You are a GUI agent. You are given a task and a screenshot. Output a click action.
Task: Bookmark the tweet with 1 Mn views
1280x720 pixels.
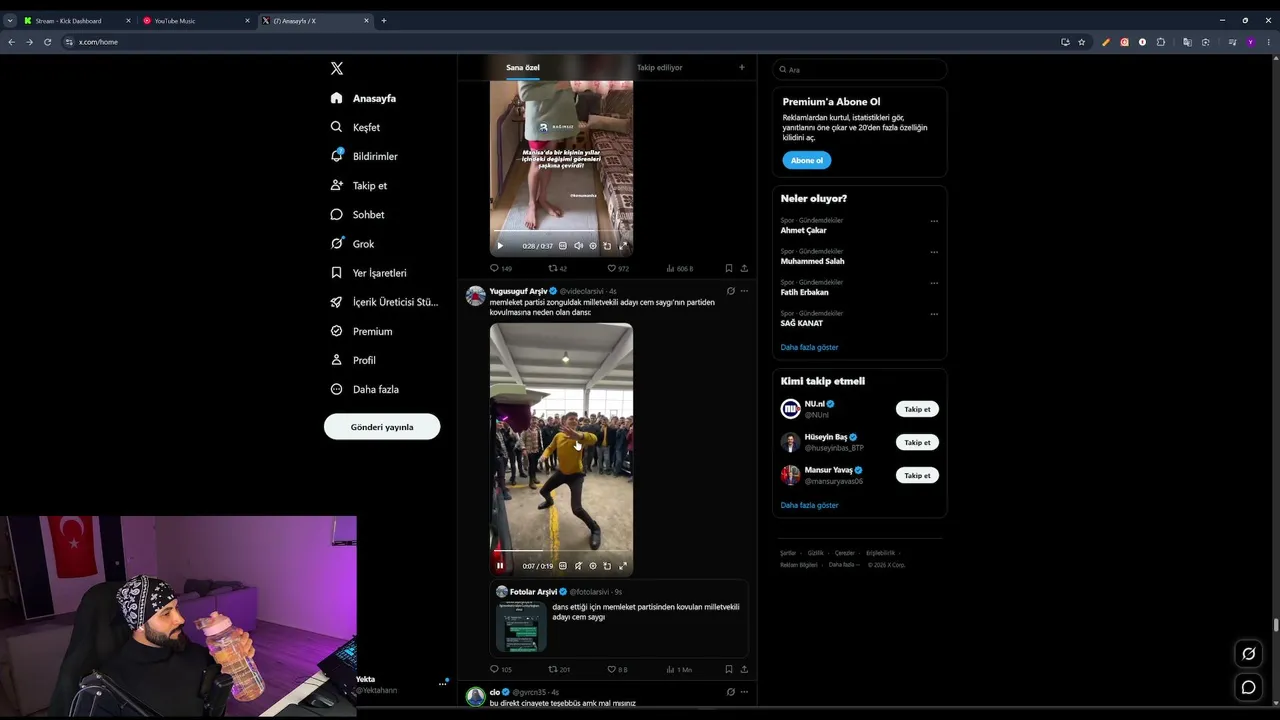pos(729,669)
